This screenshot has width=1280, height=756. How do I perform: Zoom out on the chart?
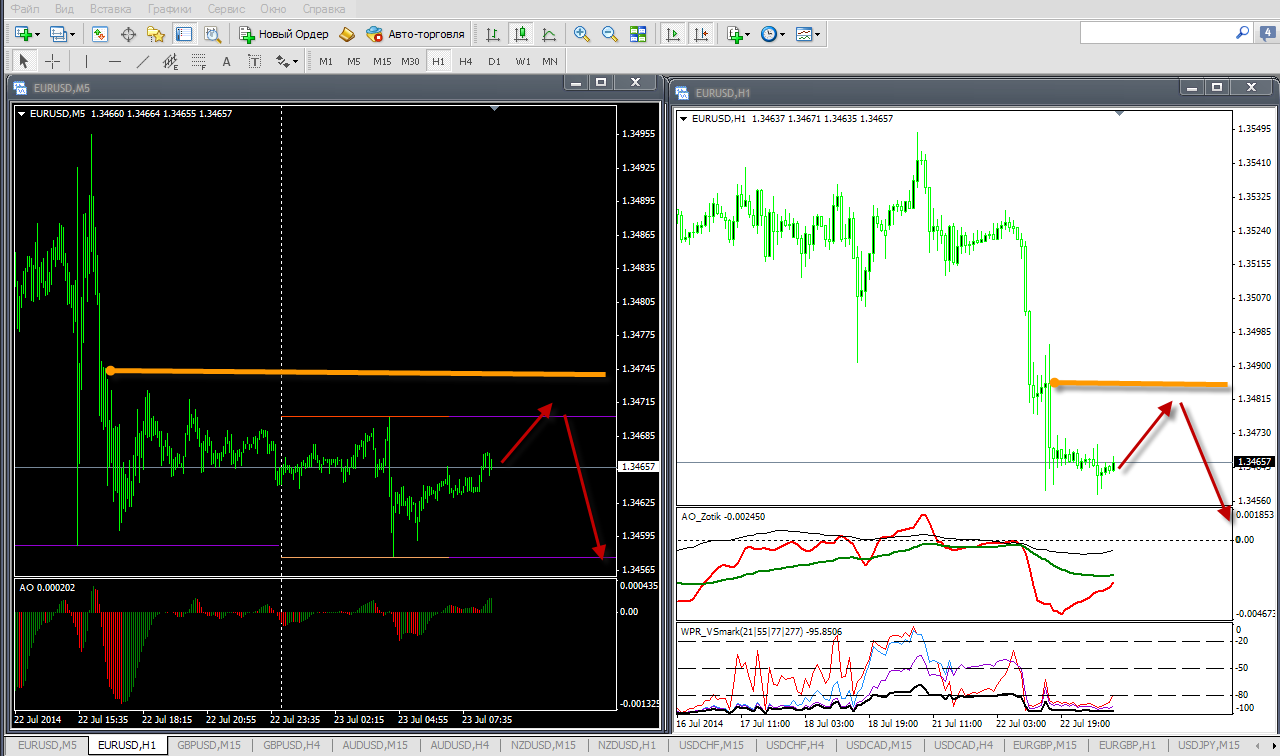pyautogui.click(x=610, y=34)
